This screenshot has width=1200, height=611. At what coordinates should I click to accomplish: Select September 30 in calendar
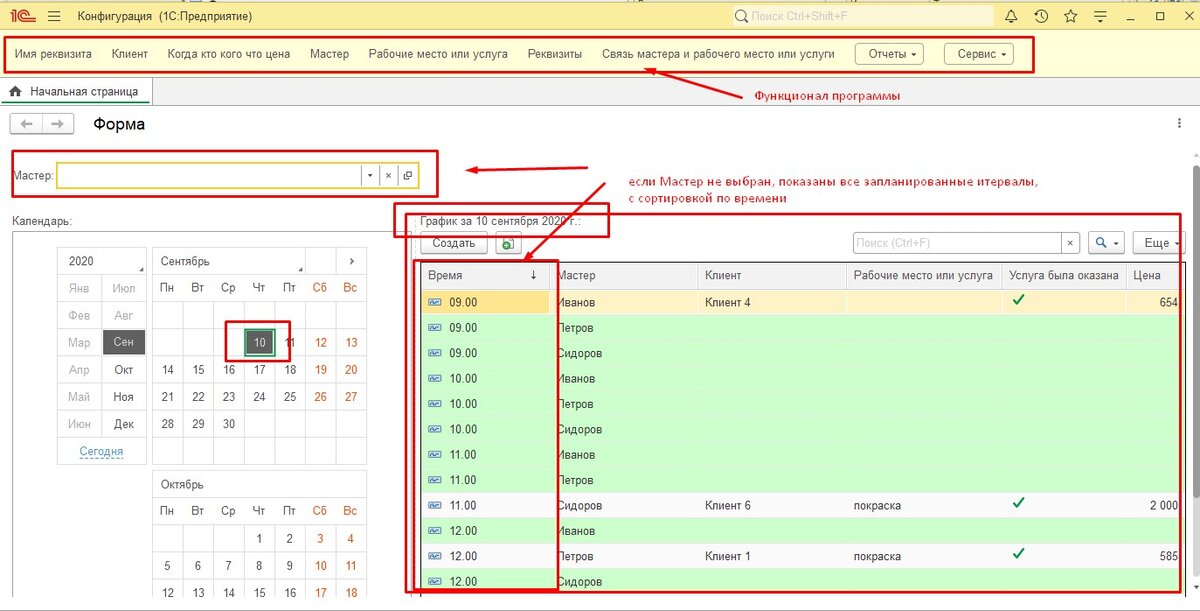point(229,424)
